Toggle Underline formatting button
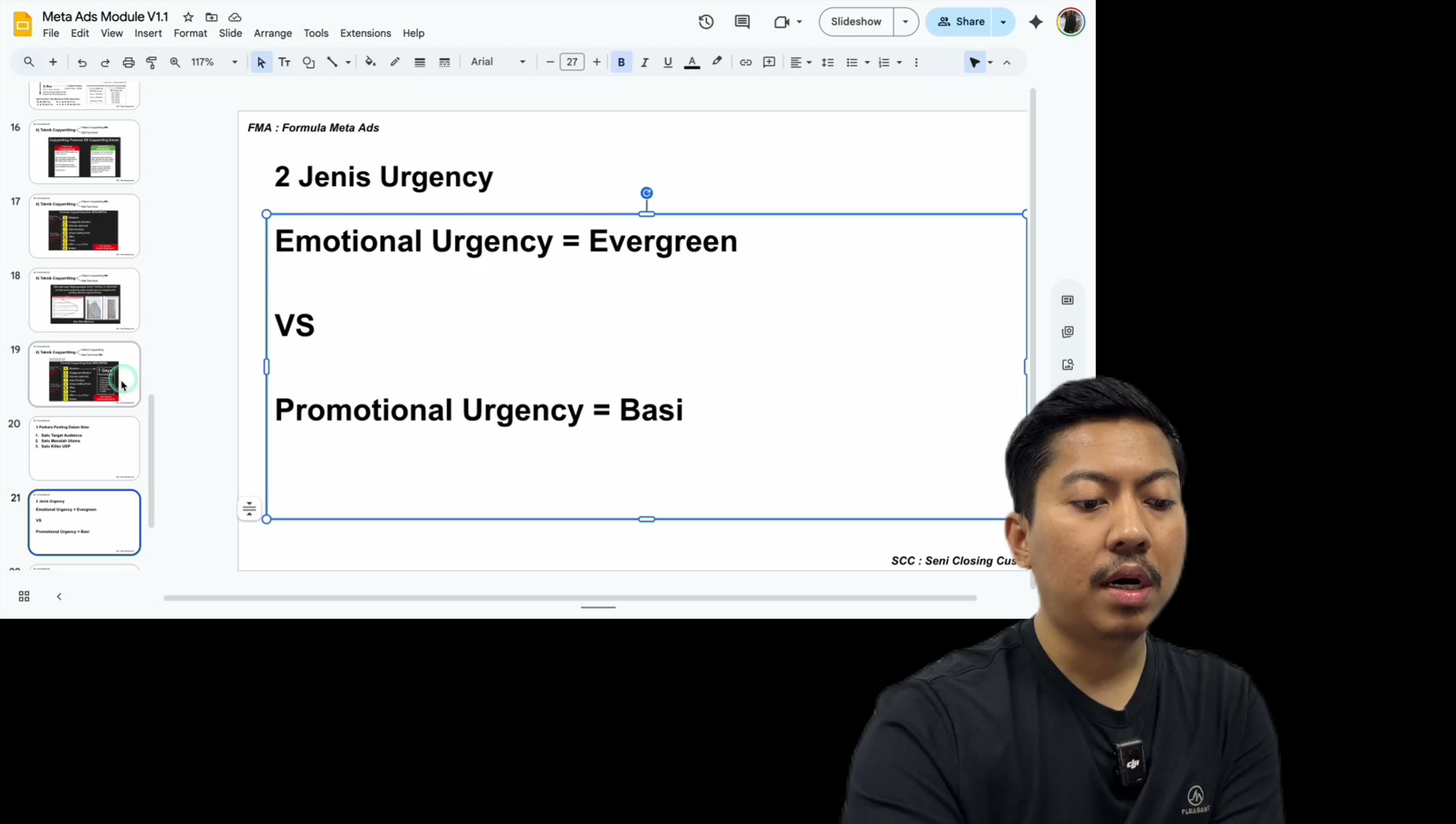The image size is (1456, 824). 668,63
